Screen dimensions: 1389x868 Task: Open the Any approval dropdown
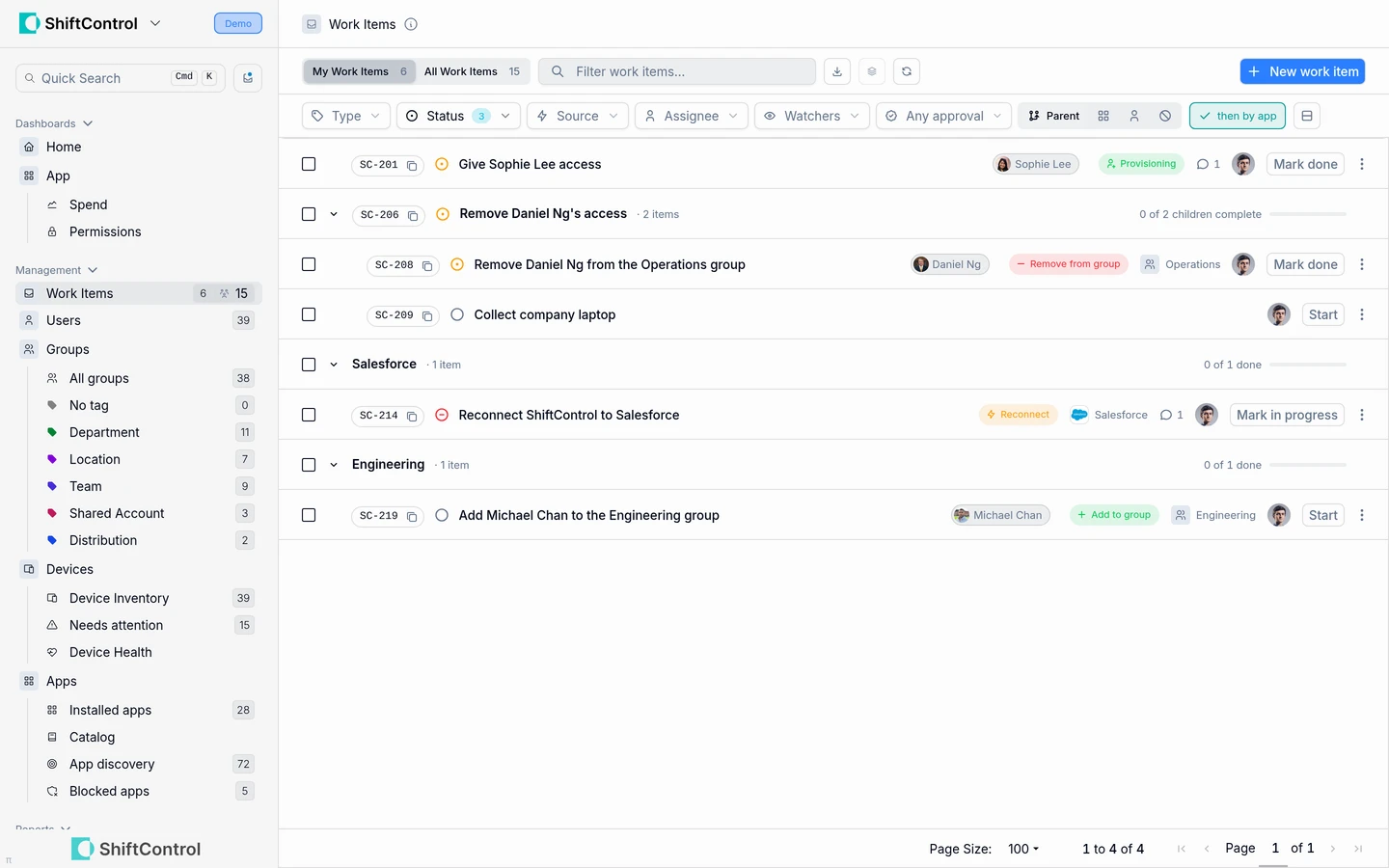tap(944, 116)
